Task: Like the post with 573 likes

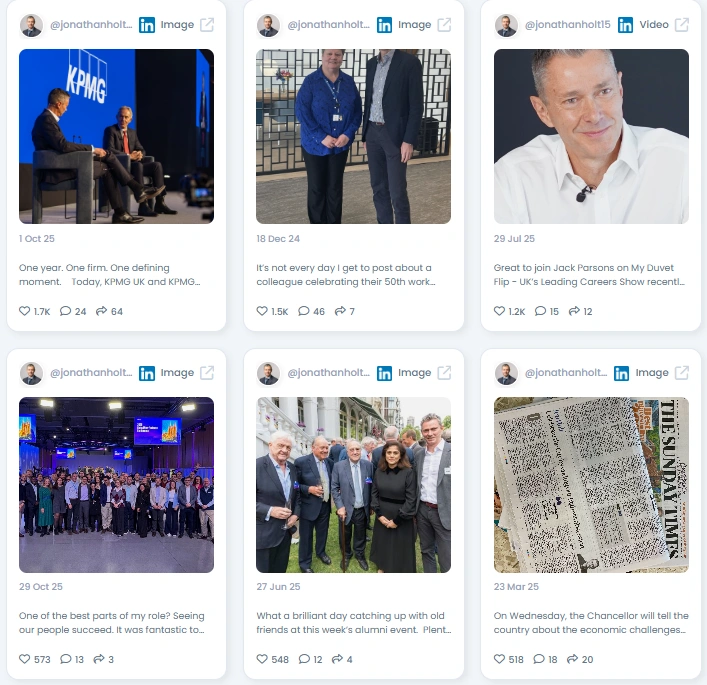Action: click(x=24, y=659)
